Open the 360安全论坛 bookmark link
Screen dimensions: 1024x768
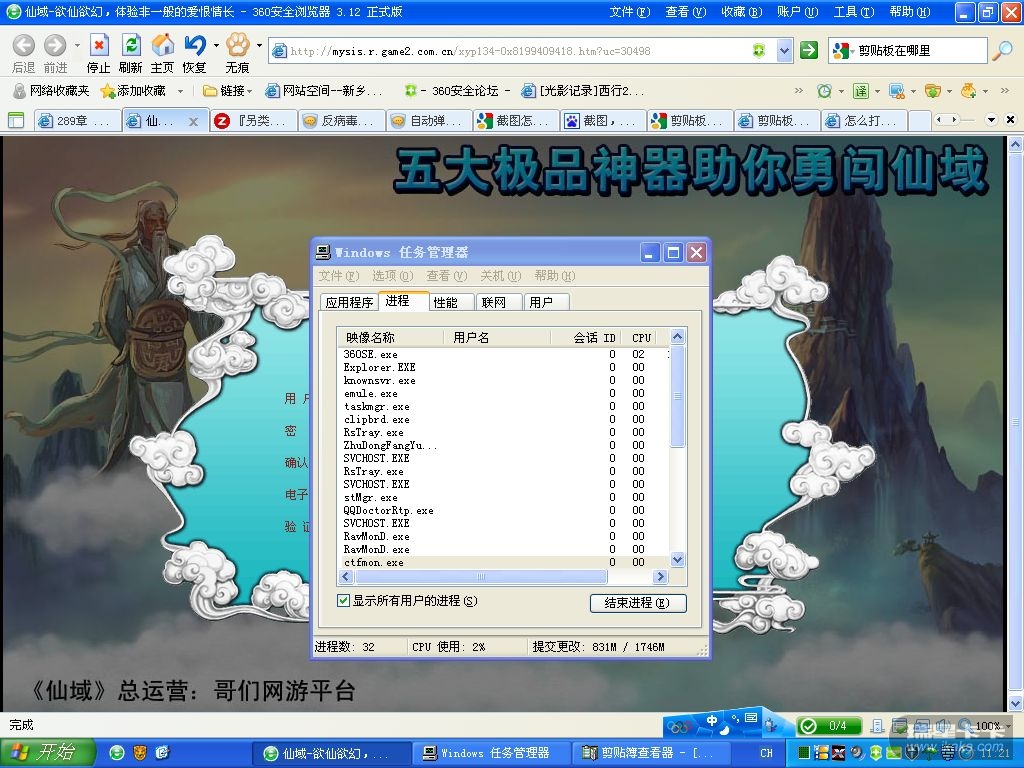(458, 91)
